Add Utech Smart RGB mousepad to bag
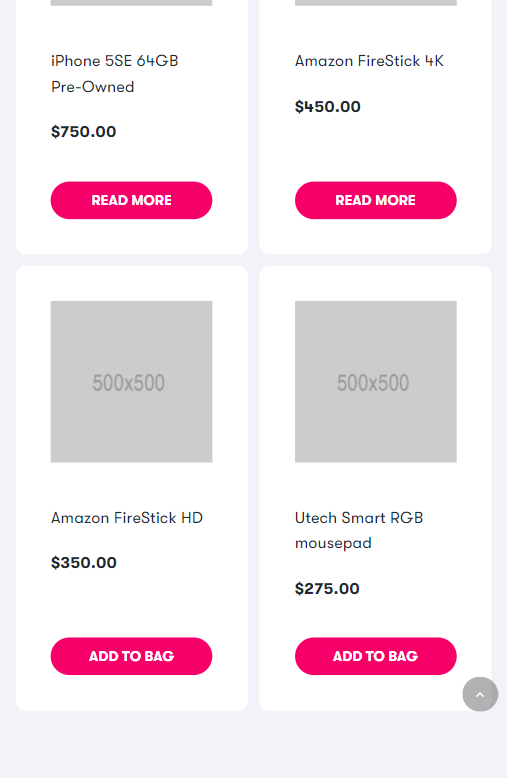This screenshot has width=507, height=778. coord(376,656)
